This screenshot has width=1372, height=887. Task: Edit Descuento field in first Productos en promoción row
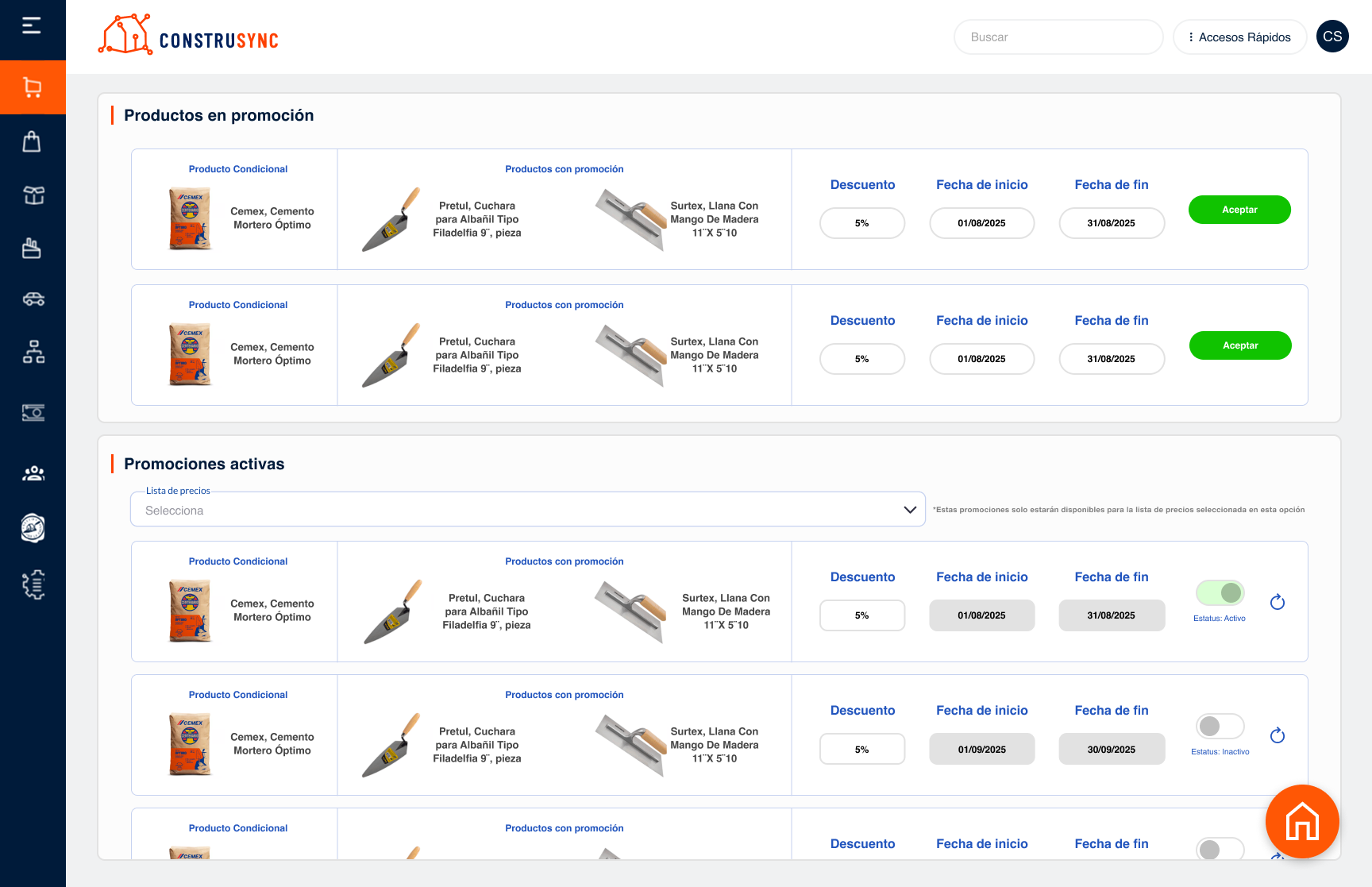coord(862,223)
